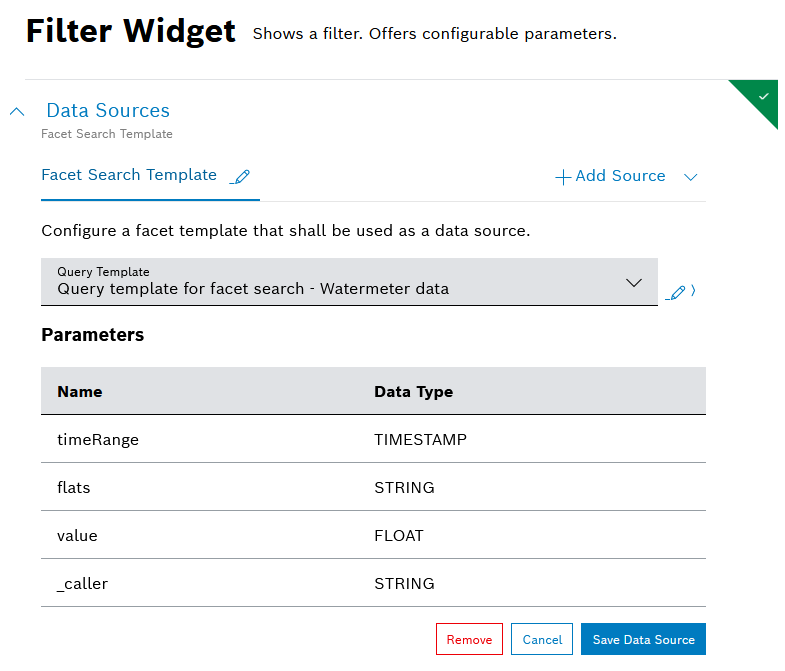
Task: Click the Name column header
Action: pos(80,392)
